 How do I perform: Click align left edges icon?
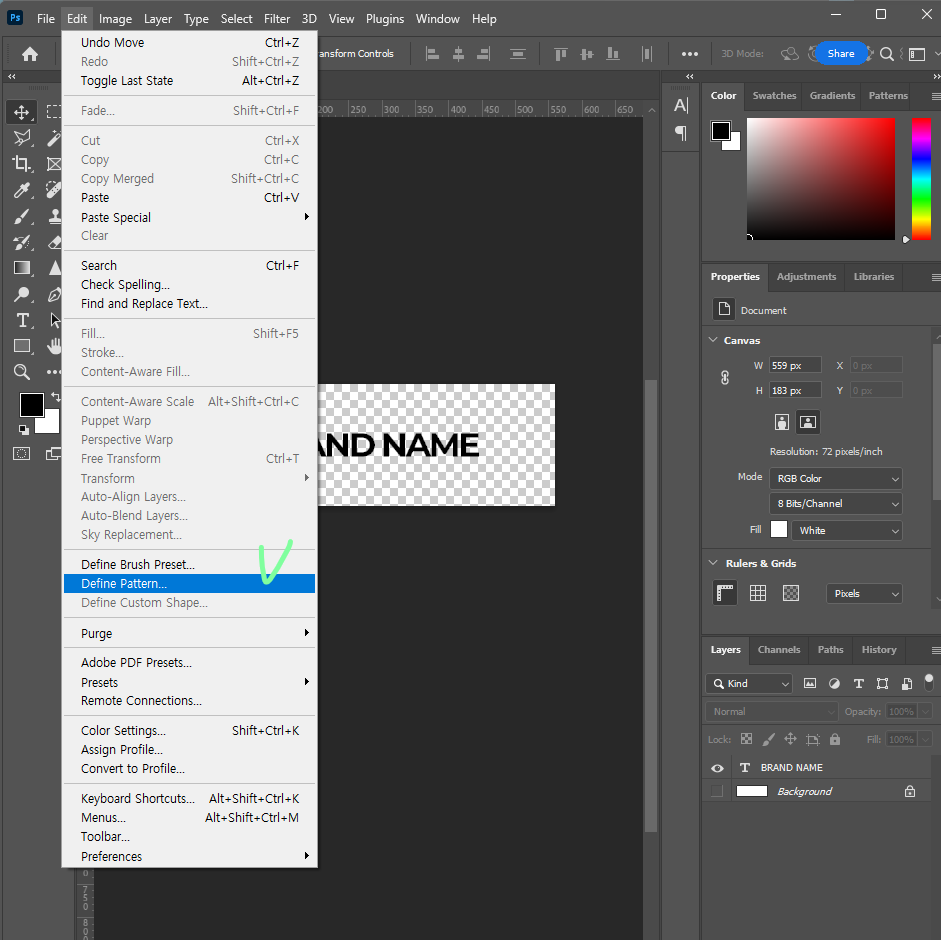point(432,54)
